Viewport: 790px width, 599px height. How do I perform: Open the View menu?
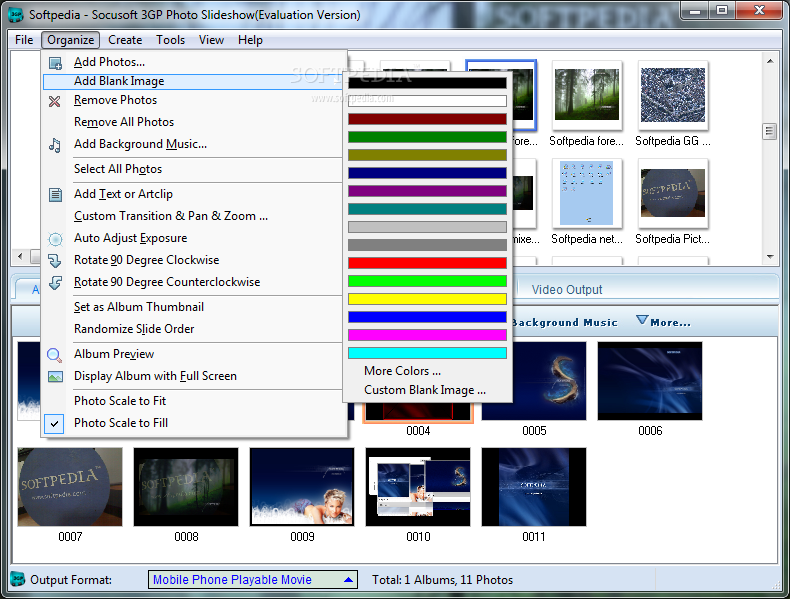[x=211, y=40]
